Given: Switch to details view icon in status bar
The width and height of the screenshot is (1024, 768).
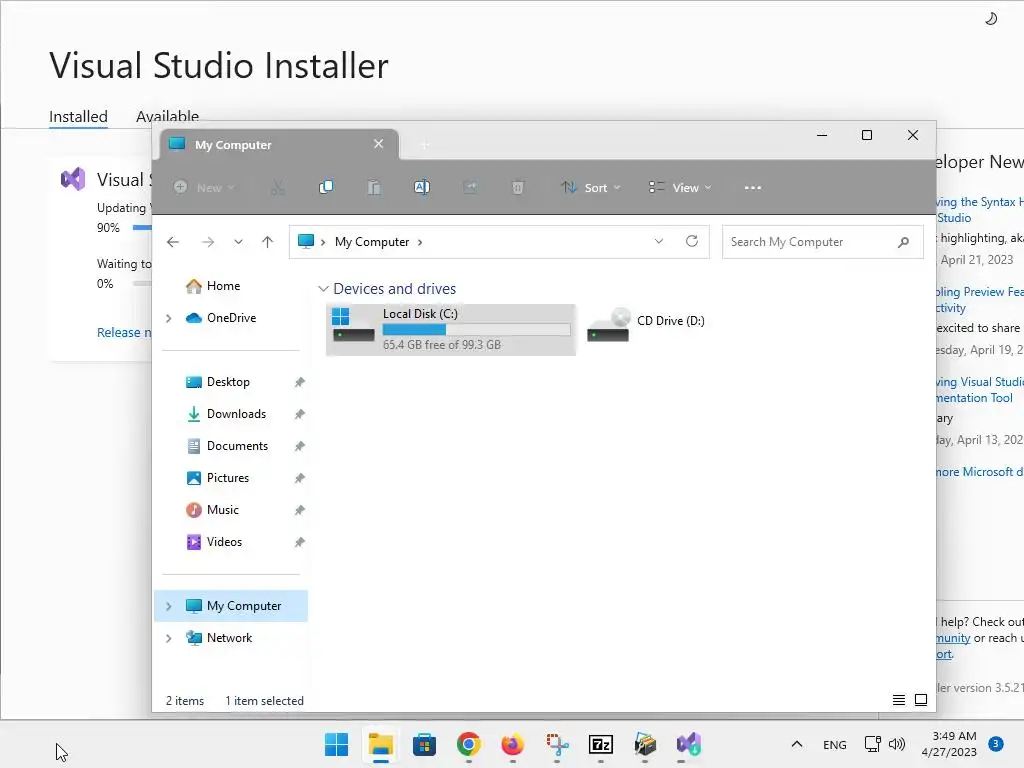Looking at the screenshot, I should [x=899, y=700].
